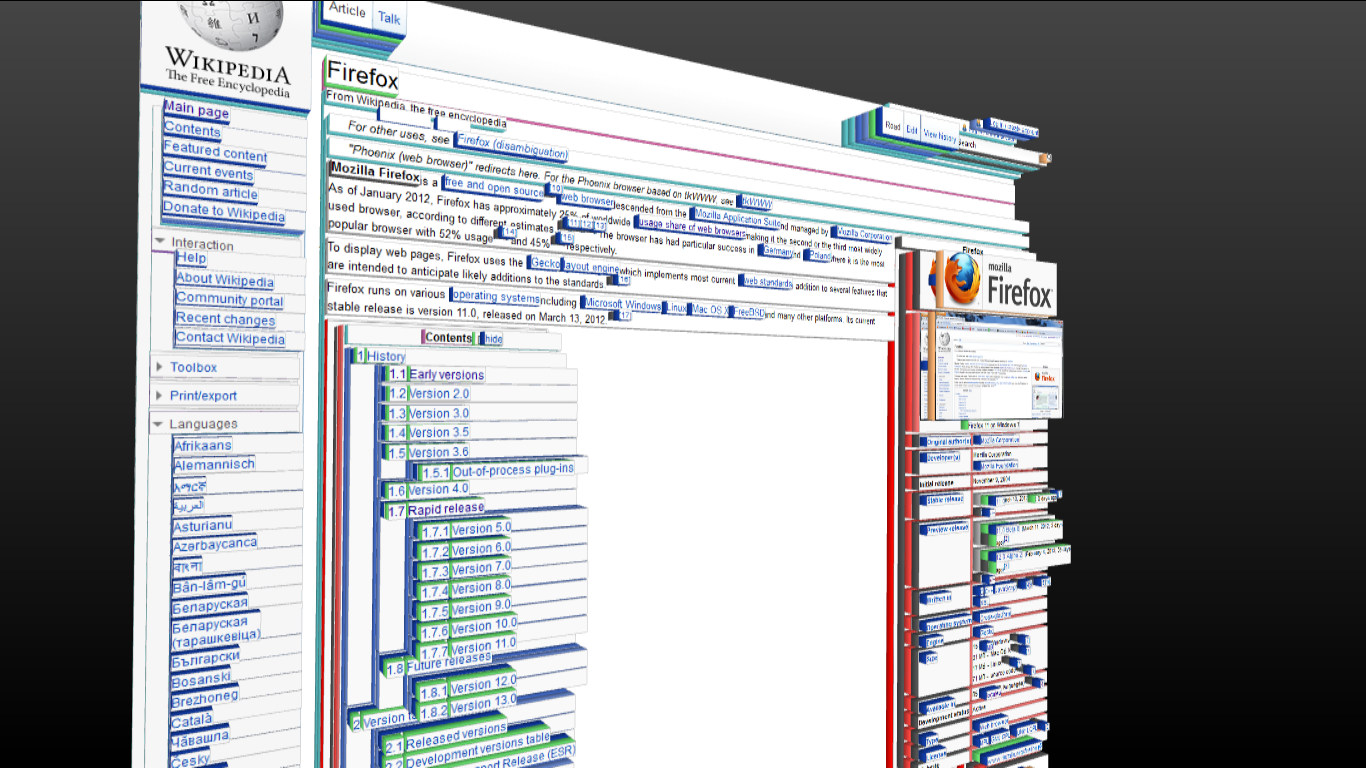Open the Mozilla Corporation link in the intro
The height and width of the screenshot is (768, 1366).
[865, 235]
